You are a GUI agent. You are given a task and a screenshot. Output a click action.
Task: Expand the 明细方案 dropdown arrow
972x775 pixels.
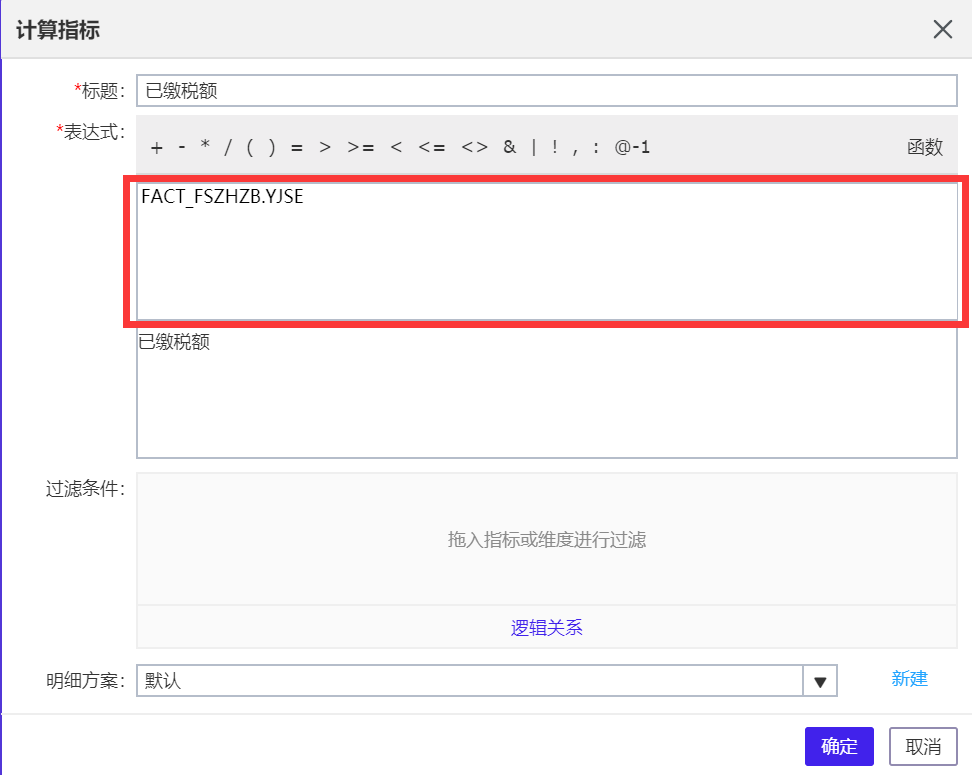pos(820,681)
